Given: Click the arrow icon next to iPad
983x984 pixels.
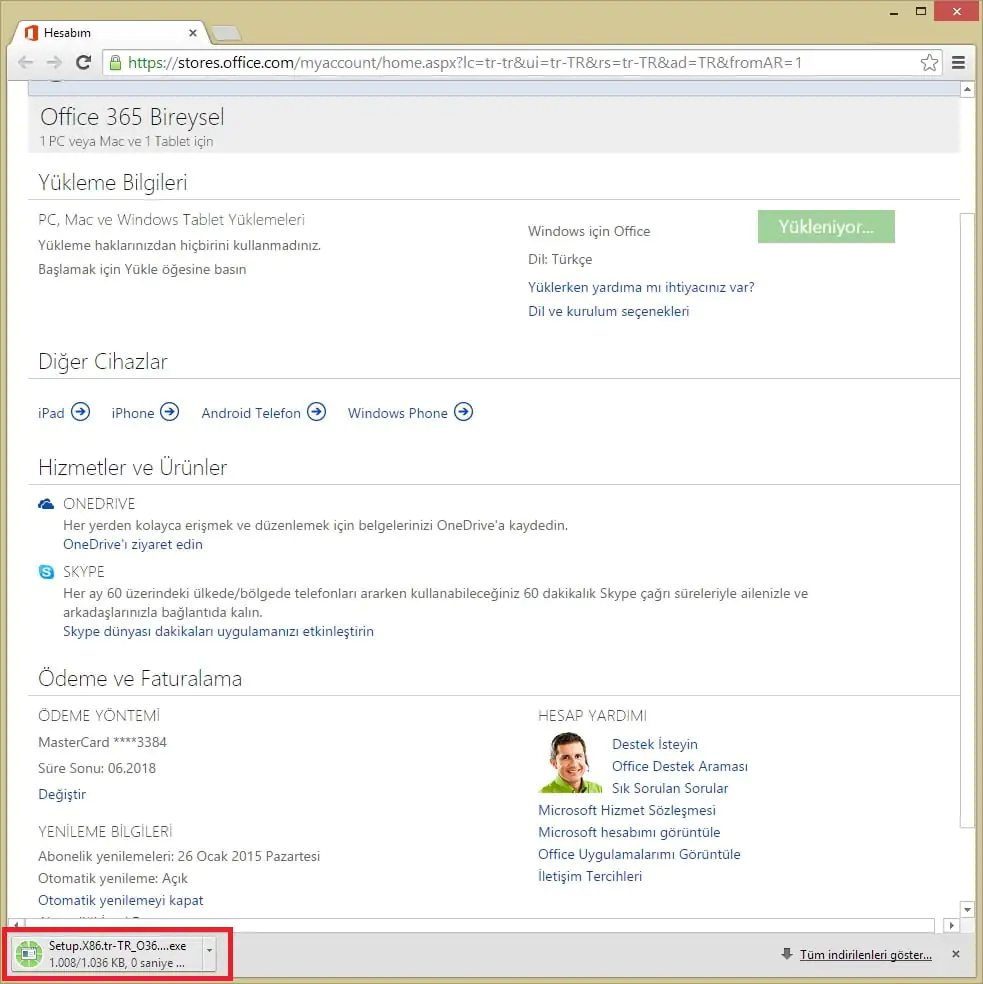Looking at the screenshot, I should pyautogui.click(x=81, y=412).
